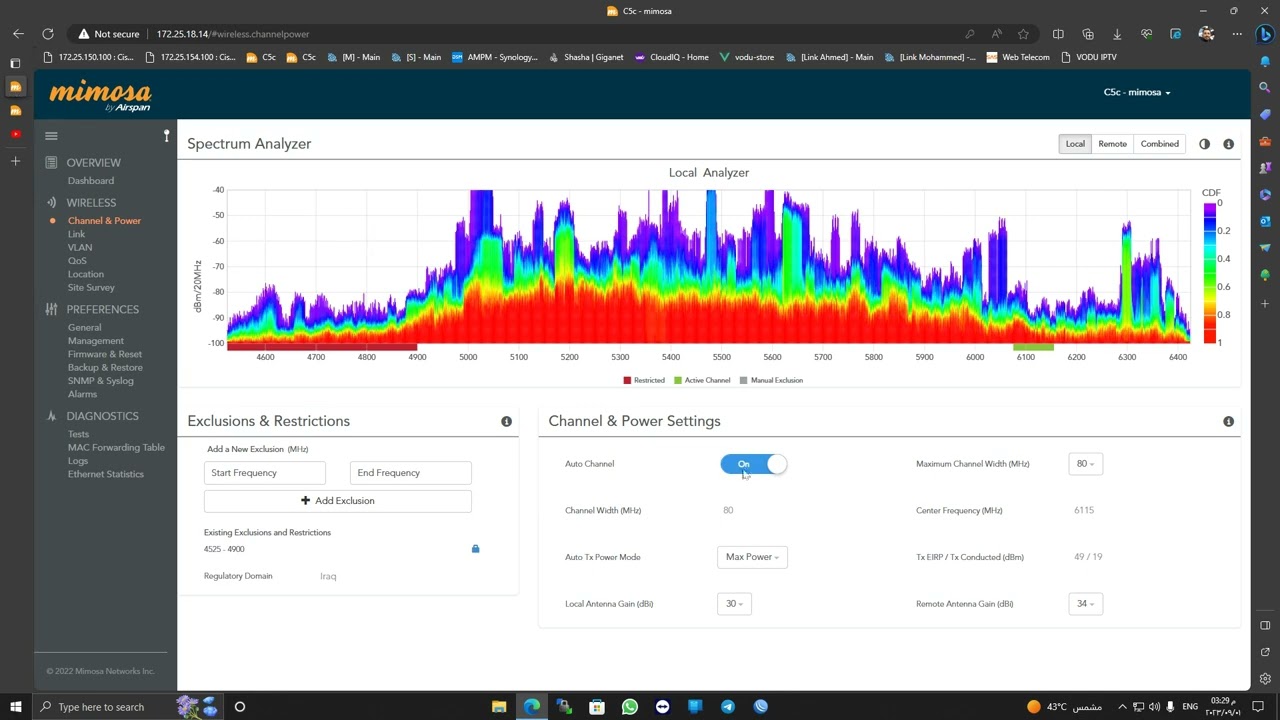
Task: Open VODU IPTV bookmark
Action: pos(1089,57)
